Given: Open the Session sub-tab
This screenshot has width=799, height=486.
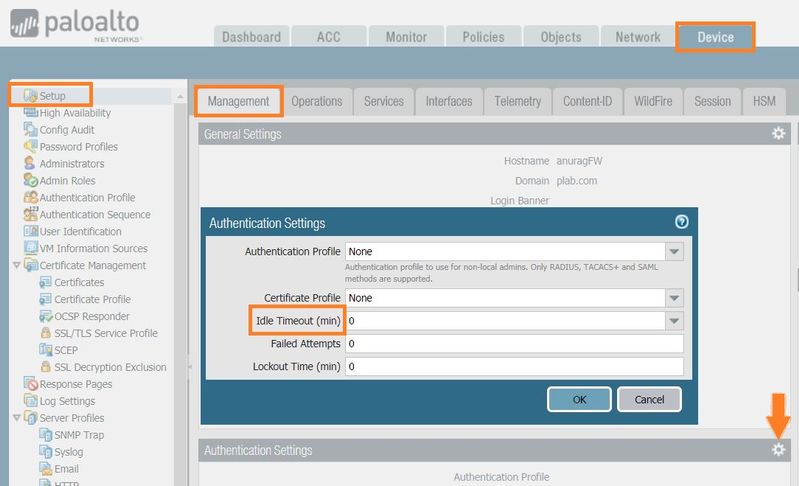Looking at the screenshot, I should [x=712, y=101].
